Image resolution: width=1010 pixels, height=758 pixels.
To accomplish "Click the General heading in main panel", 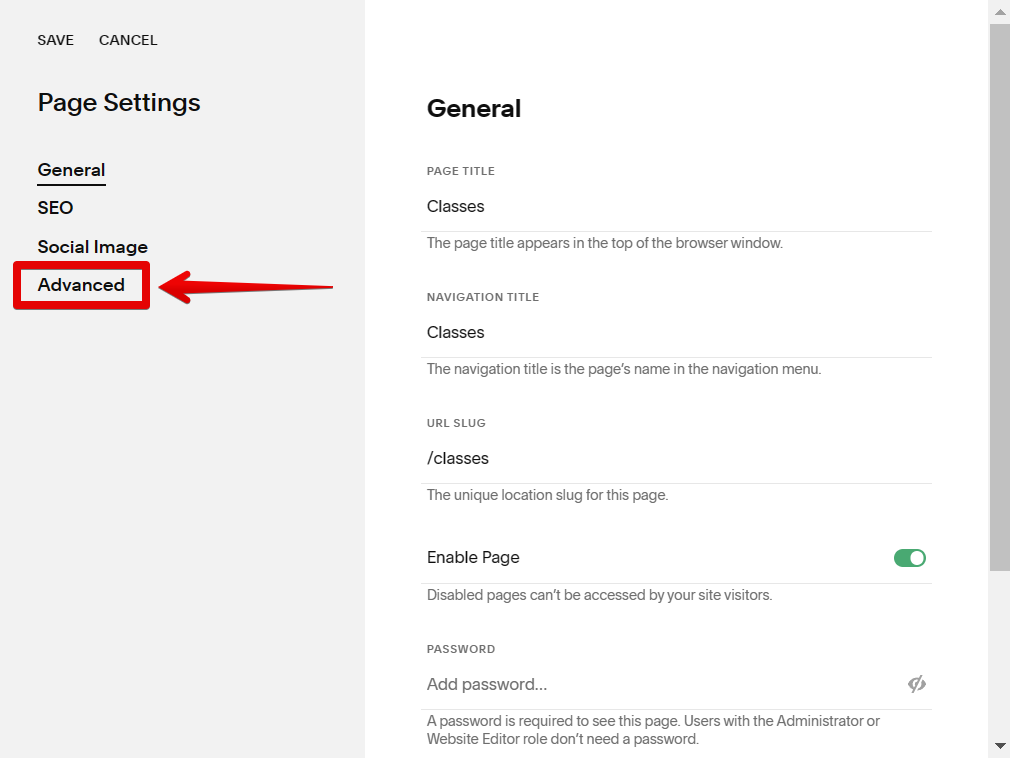I will tap(474, 109).
